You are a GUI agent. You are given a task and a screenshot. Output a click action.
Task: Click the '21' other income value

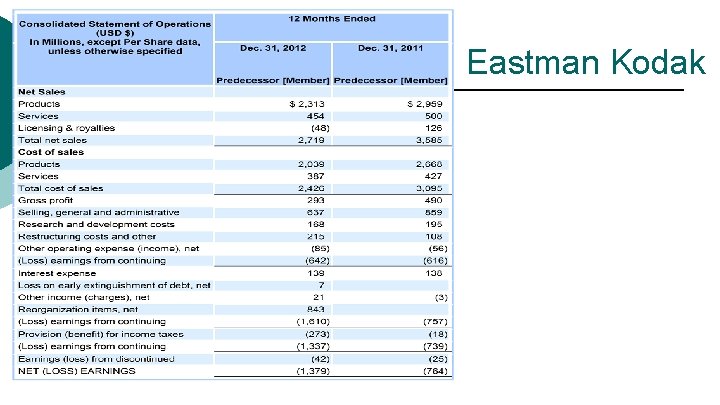coord(319,297)
